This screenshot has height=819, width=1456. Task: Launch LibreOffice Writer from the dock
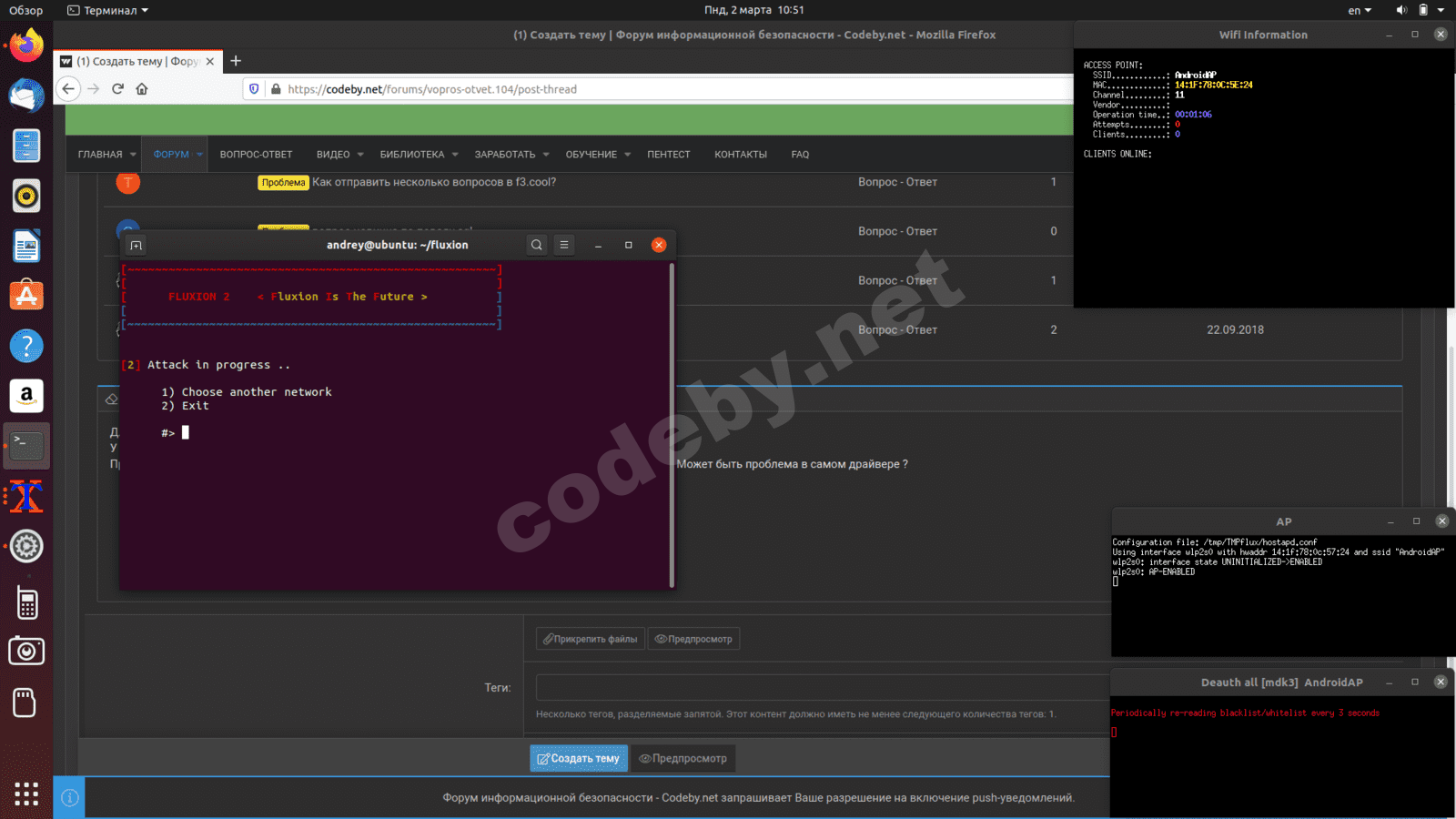[x=26, y=246]
